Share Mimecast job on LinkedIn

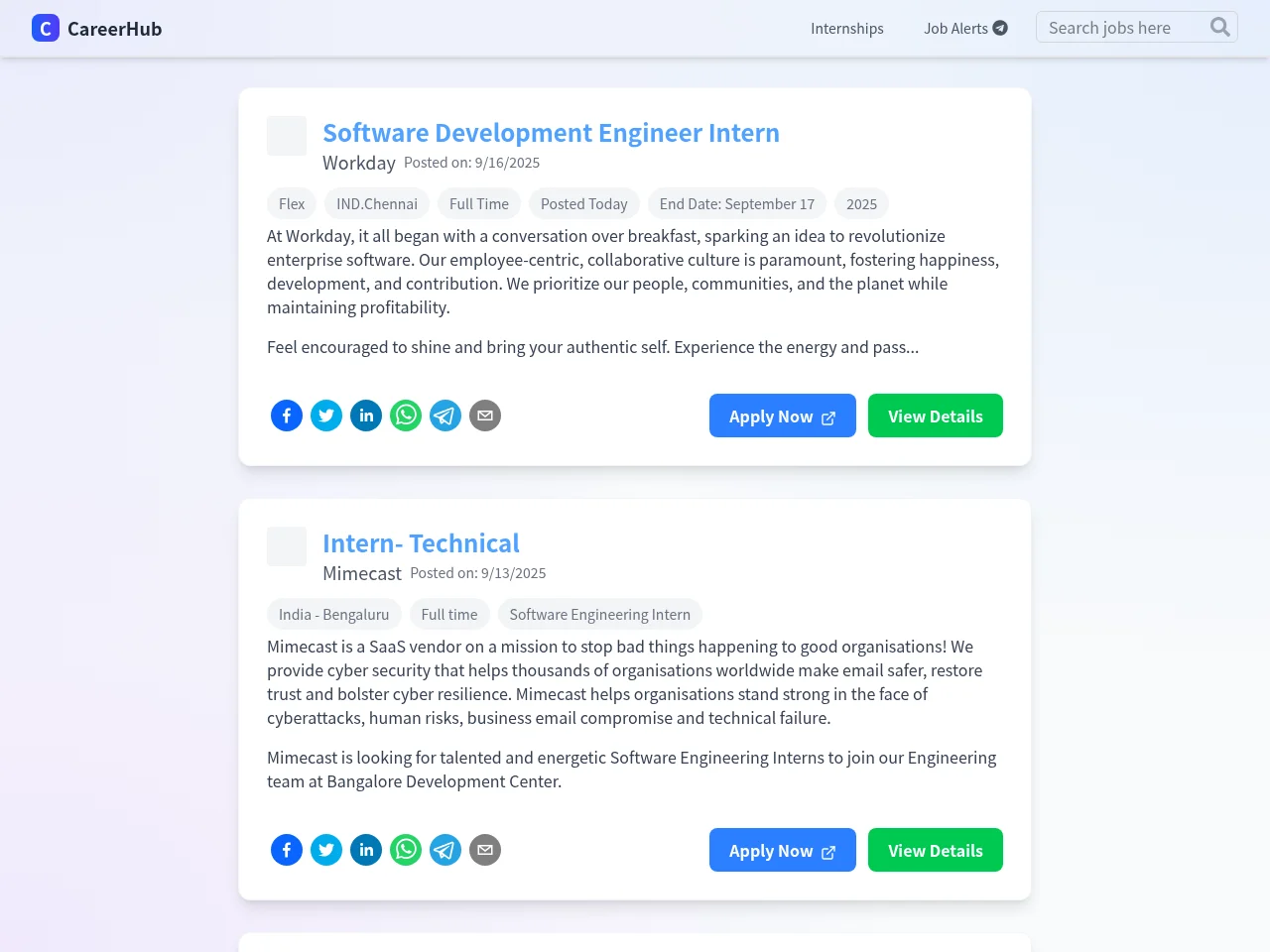tap(366, 850)
